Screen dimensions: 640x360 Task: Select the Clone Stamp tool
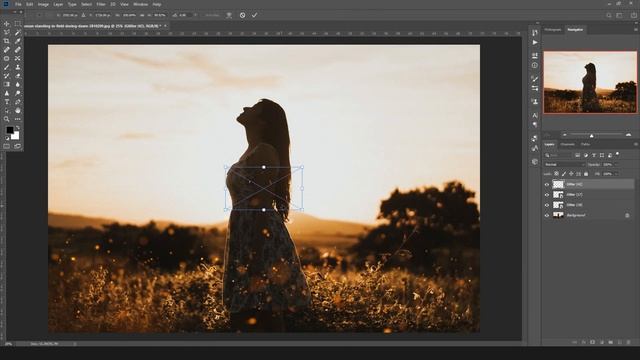(18, 67)
